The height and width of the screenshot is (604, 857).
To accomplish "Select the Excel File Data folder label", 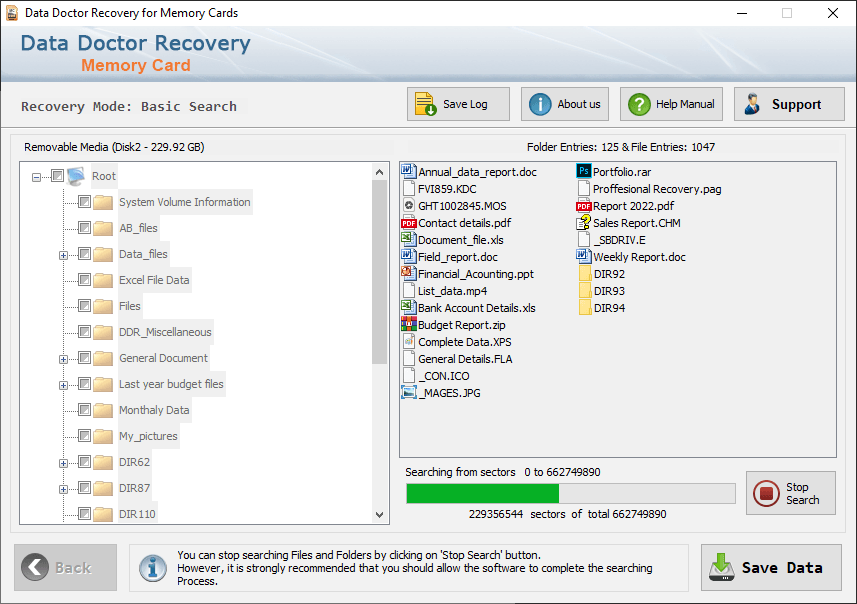I will [154, 280].
